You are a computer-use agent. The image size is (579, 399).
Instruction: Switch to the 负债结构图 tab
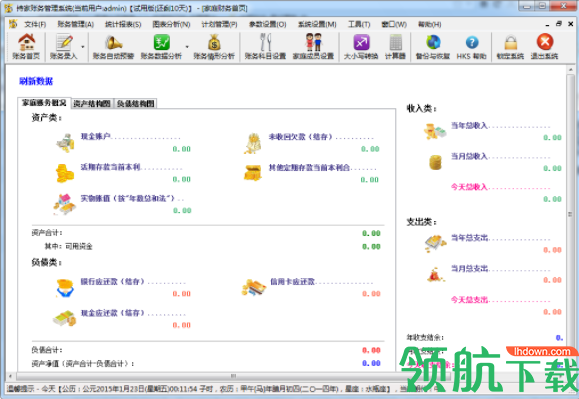tap(136, 104)
